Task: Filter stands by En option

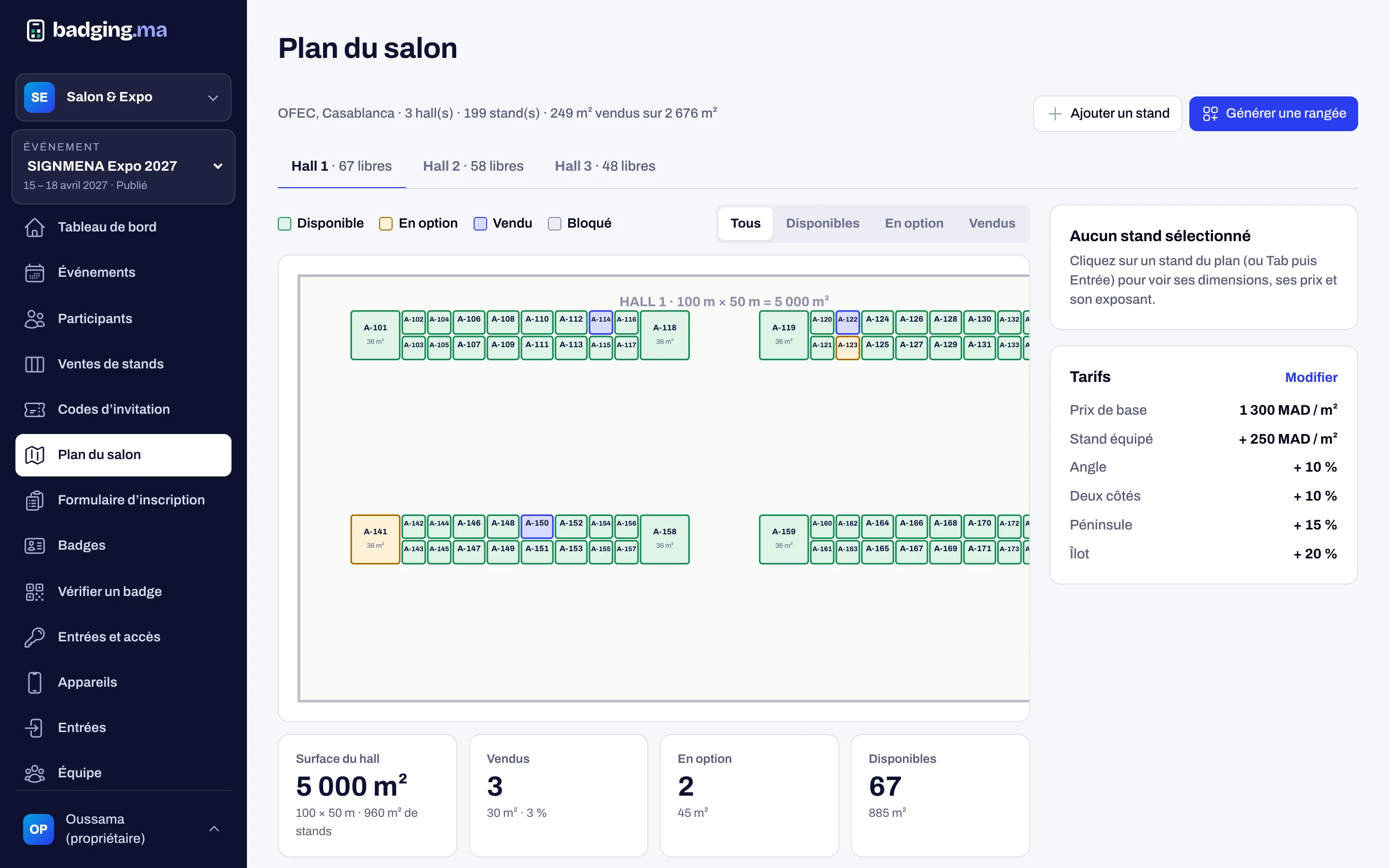Action: [914, 223]
